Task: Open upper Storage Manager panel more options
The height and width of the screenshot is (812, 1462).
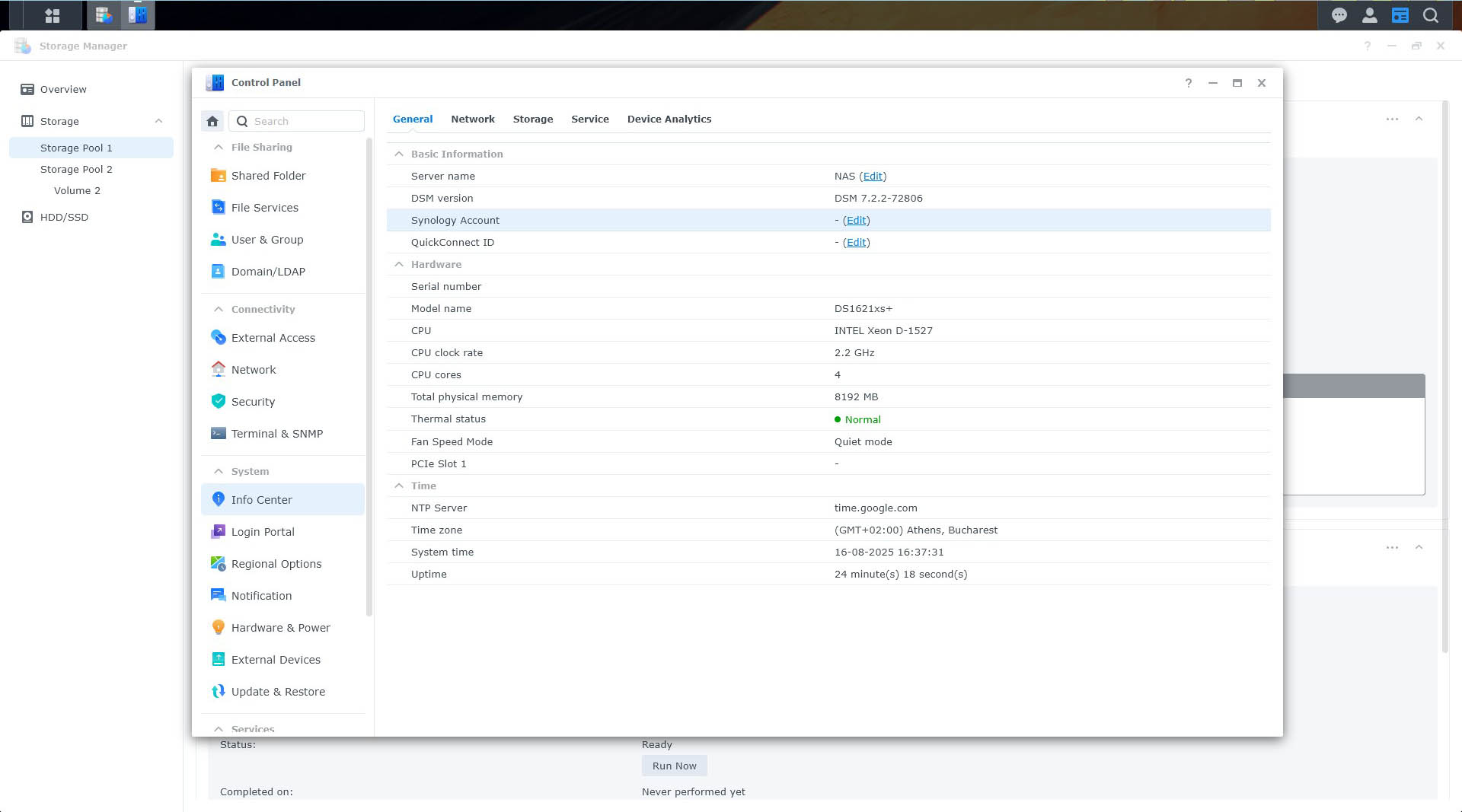Action: point(1392,119)
